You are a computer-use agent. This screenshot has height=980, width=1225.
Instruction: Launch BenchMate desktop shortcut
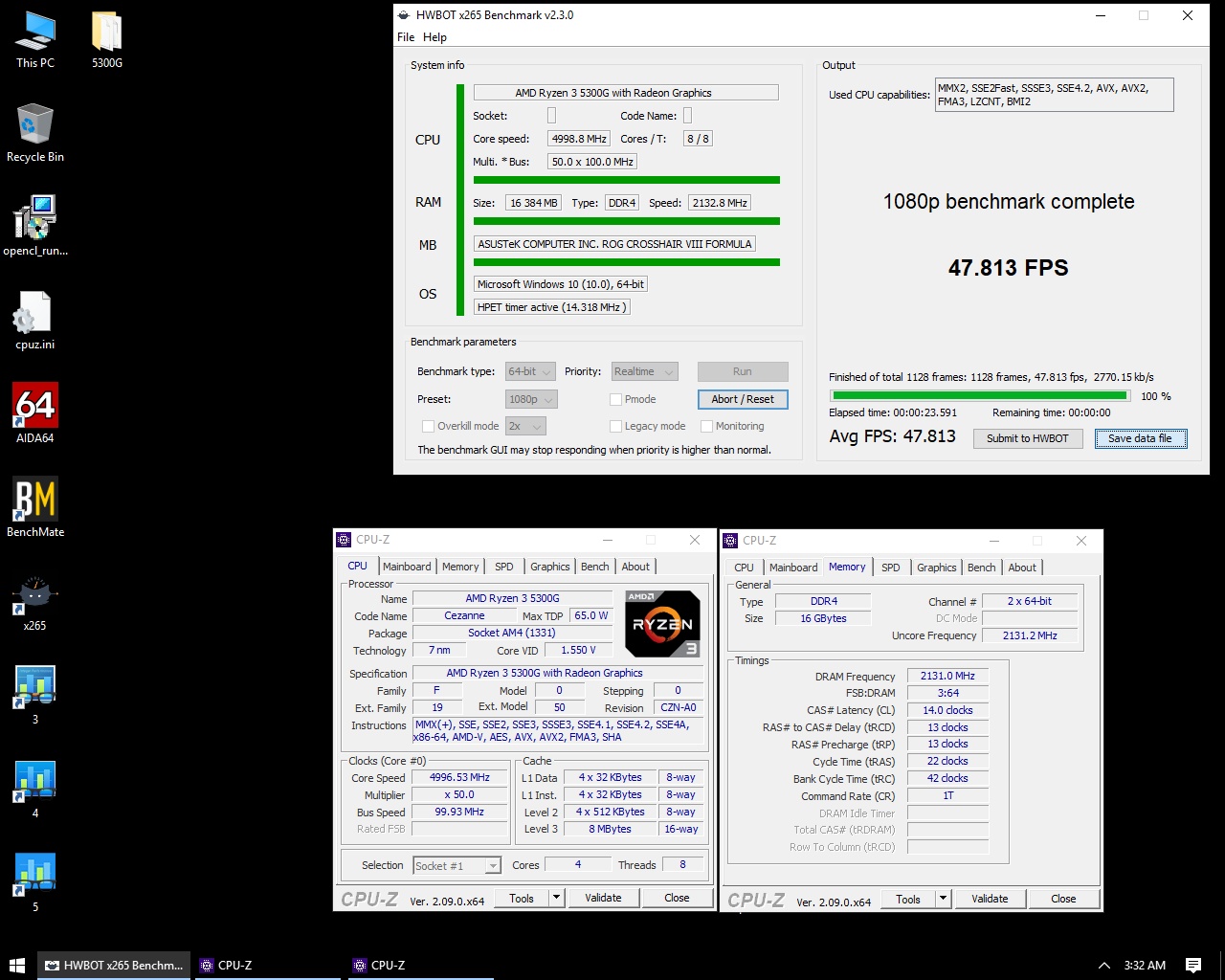[35, 509]
